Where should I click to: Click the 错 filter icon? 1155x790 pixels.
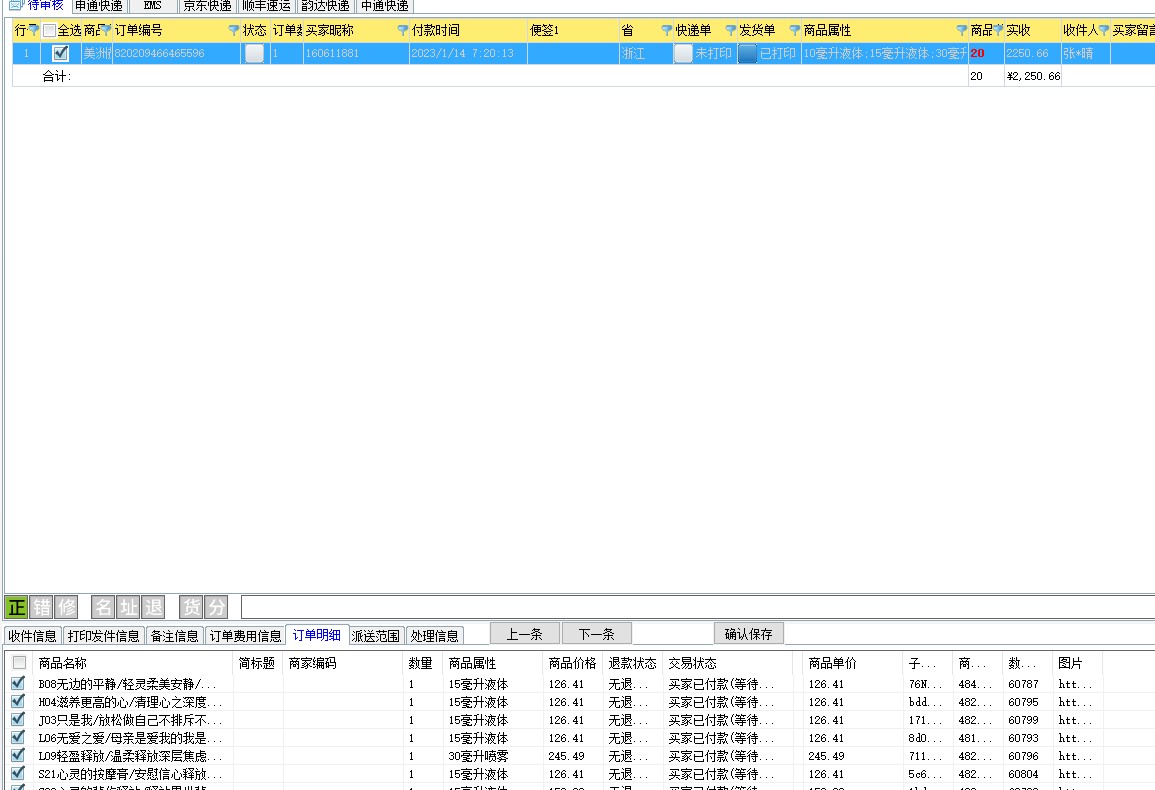(42, 607)
